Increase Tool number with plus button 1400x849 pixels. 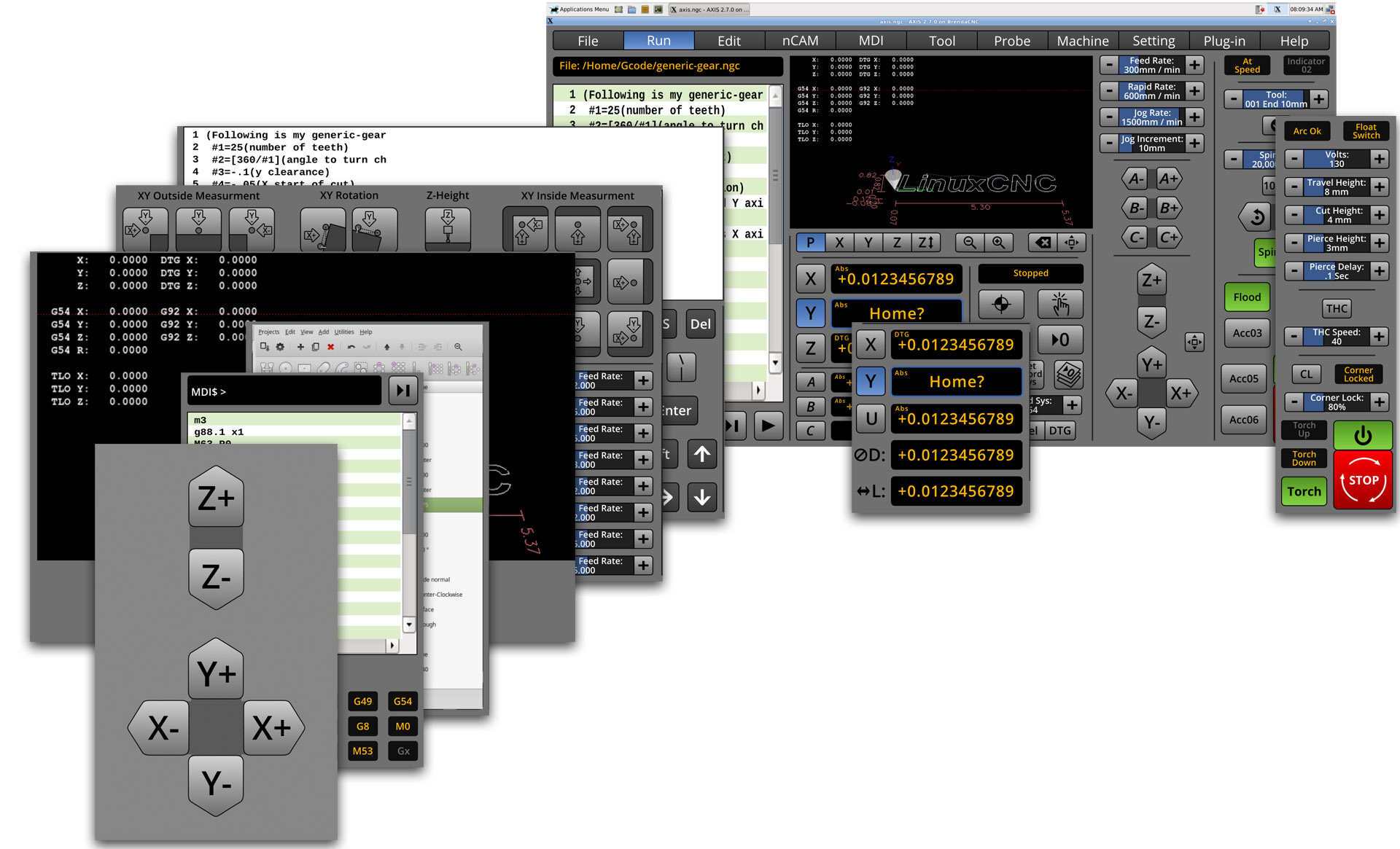click(1319, 99)
